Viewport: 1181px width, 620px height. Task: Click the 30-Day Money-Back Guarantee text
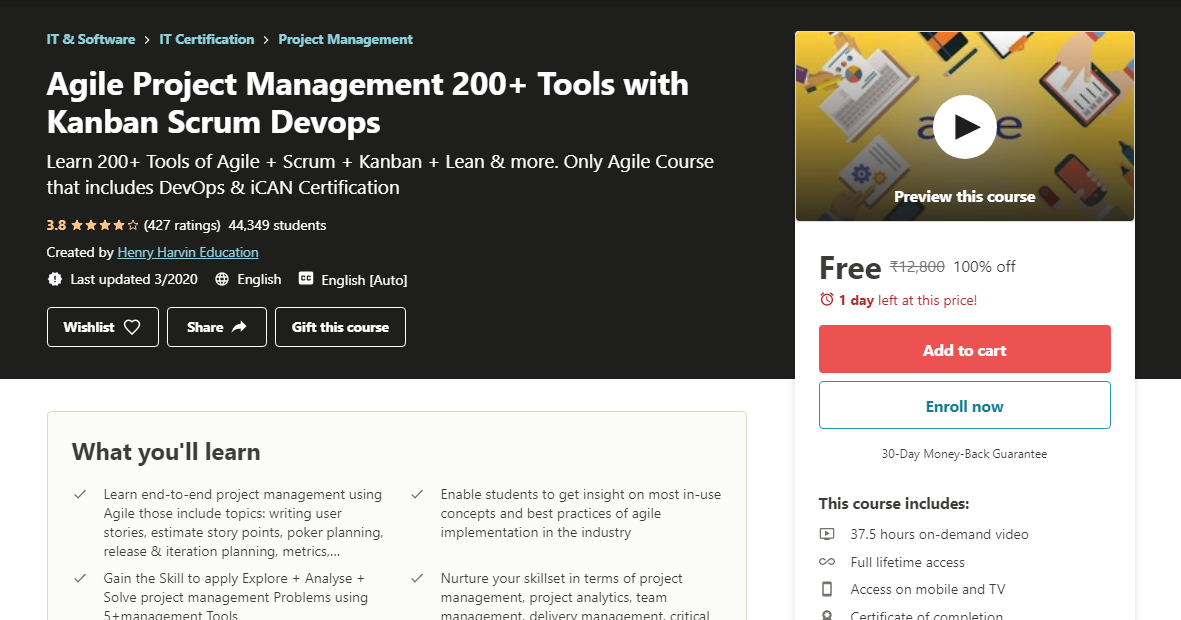(964, 454)
